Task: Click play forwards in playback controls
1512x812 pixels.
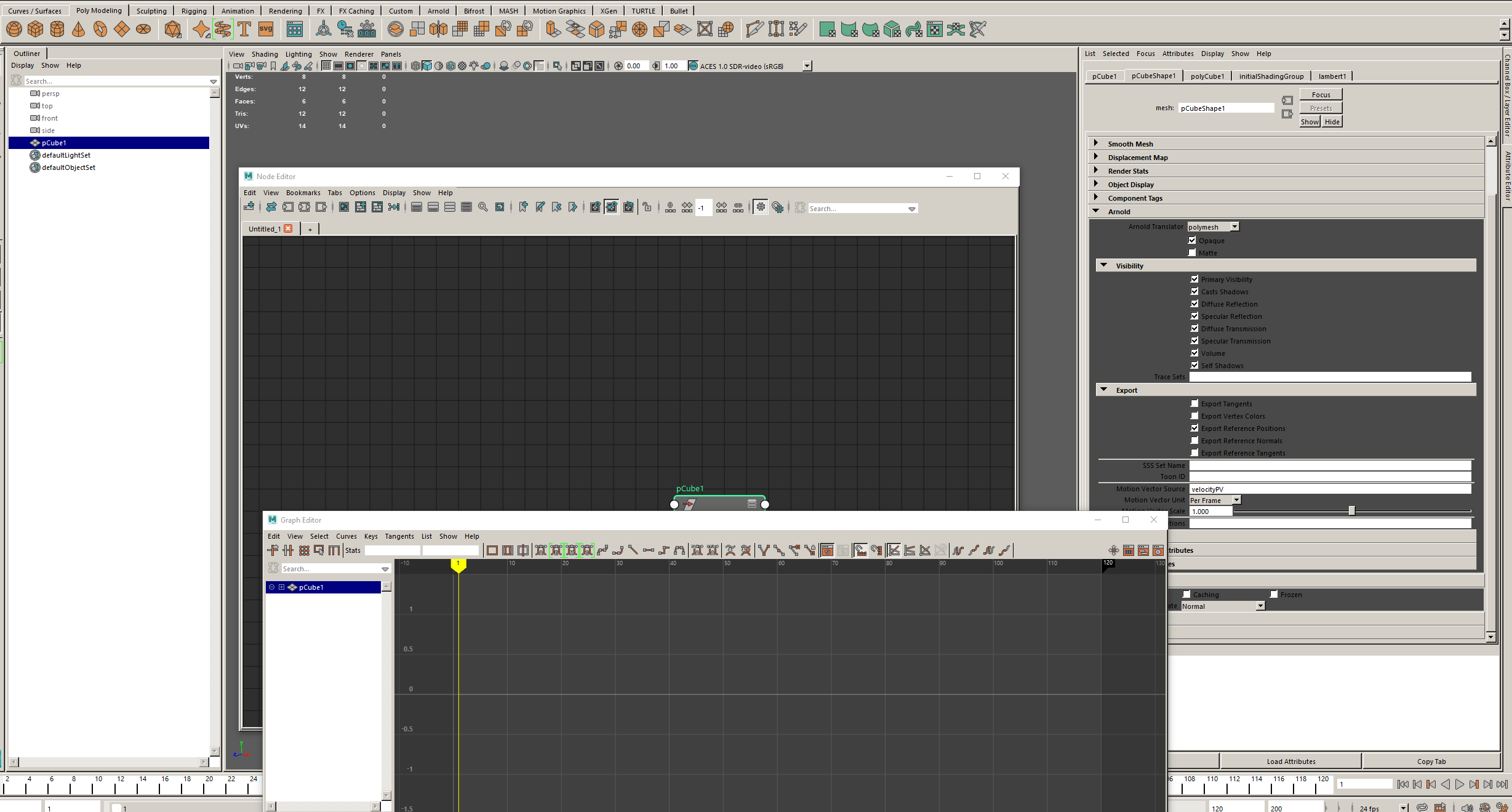Action: 1459,784
